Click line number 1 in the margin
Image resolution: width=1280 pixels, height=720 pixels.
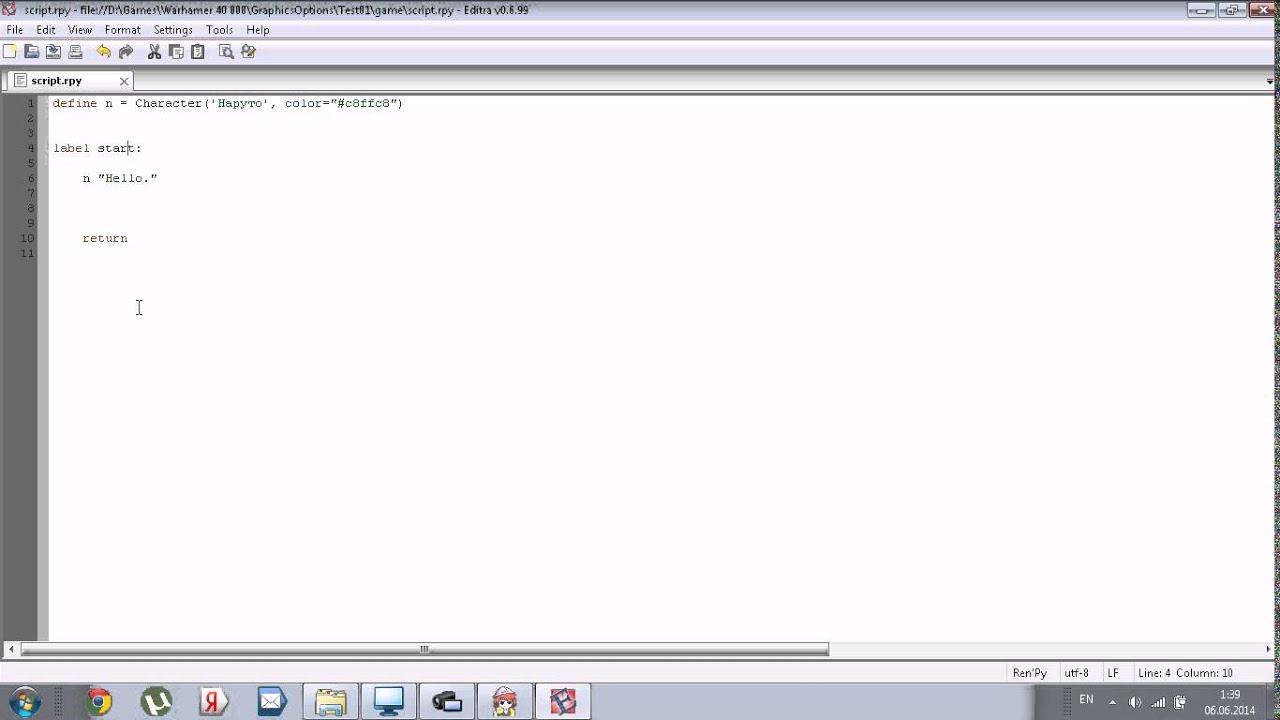[x=31, y=103]
